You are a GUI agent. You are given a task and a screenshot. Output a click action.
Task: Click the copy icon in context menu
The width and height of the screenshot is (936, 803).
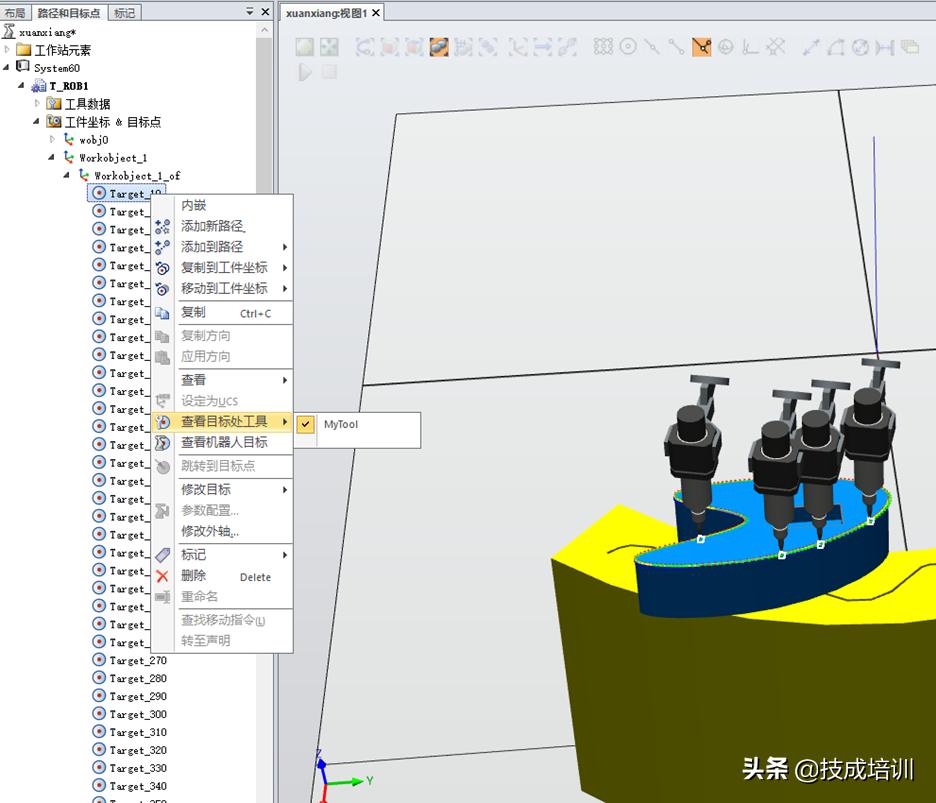point(162,313)
